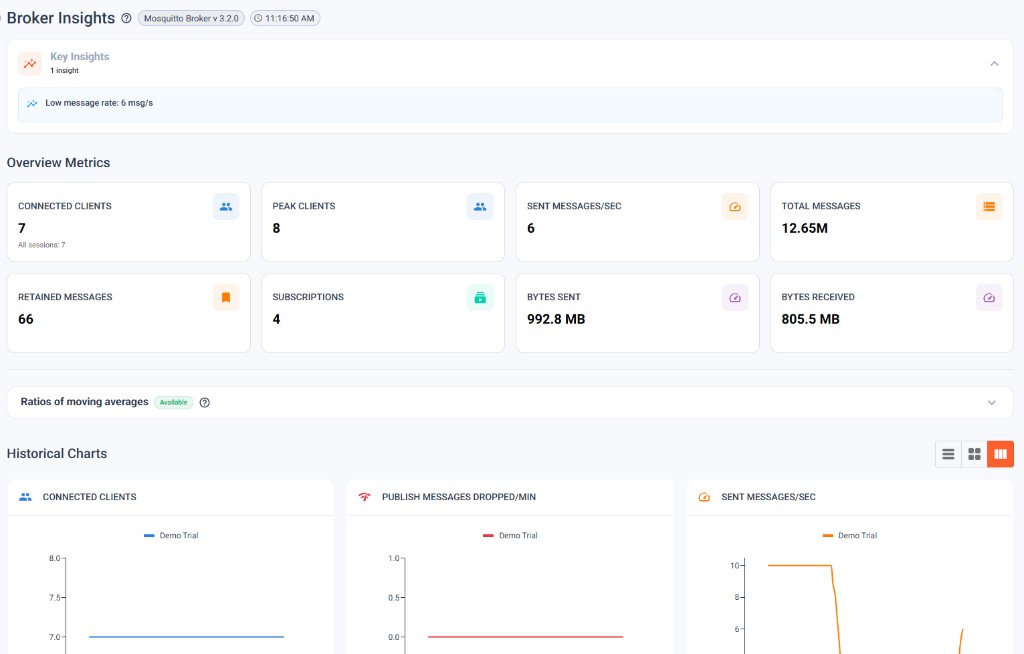Viewport: 1024px width, 654px height.
Task: Click the Peak Clients card people icon
Action: click(480, 206)
